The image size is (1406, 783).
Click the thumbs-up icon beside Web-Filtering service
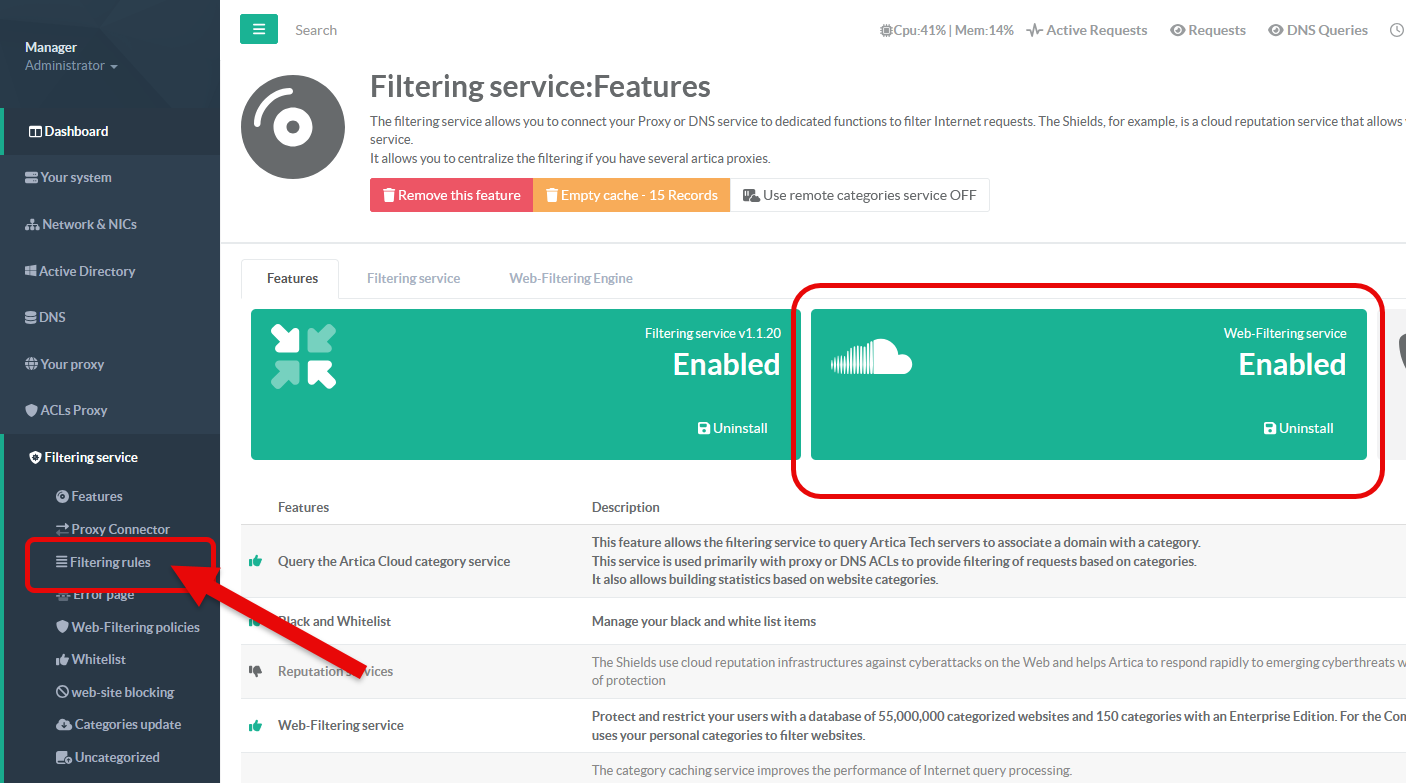pos(255,725)
